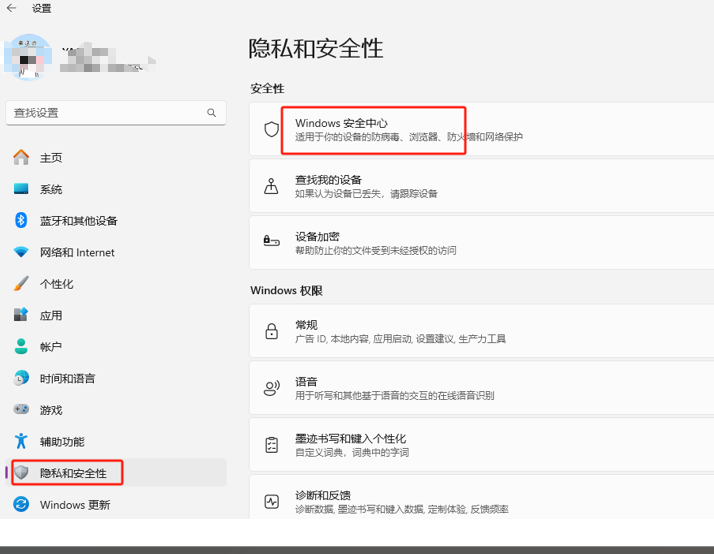The image size is (714, 554).
Task: Click the Bluetooth icon in sidebar
Action: click(x=21, y=220)
